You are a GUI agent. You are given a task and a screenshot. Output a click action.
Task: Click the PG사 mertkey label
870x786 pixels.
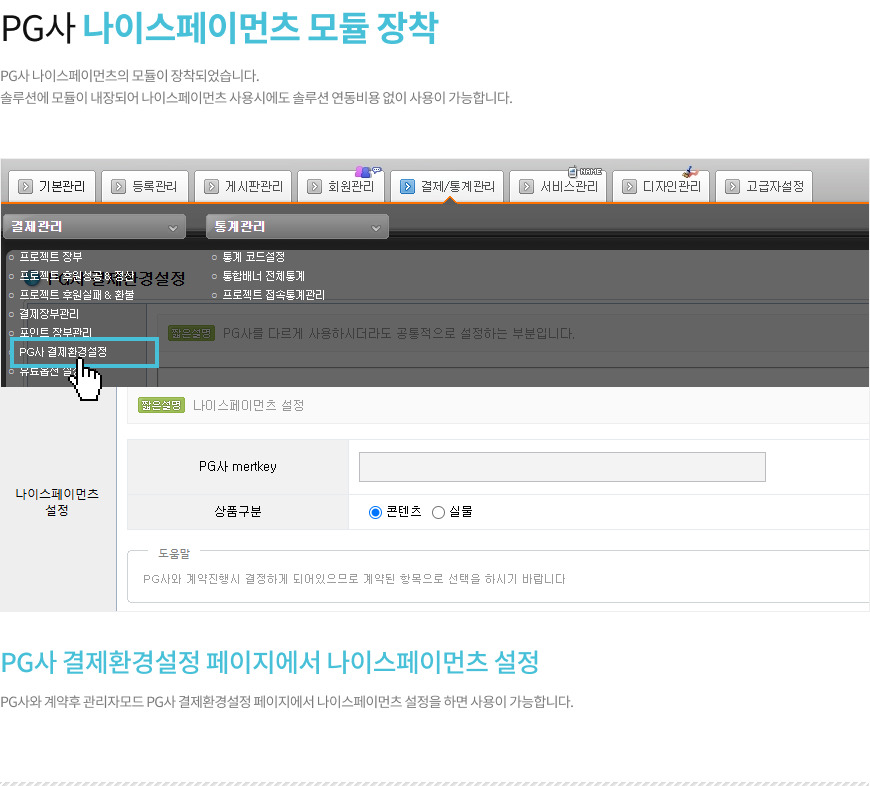[237, 466]
